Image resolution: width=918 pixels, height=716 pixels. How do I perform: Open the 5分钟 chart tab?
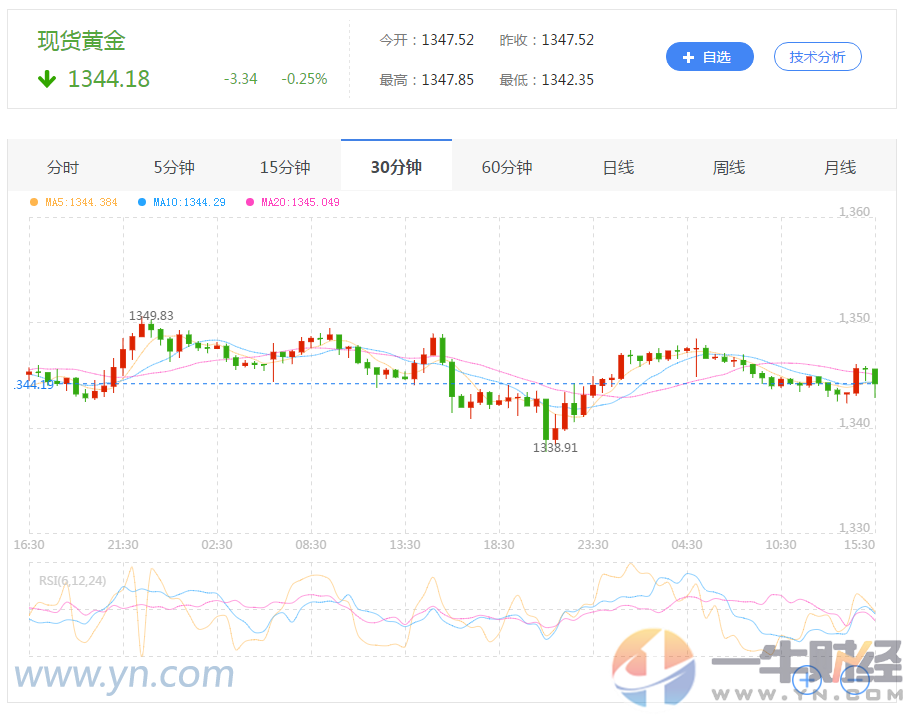click(x=174, y=168)
